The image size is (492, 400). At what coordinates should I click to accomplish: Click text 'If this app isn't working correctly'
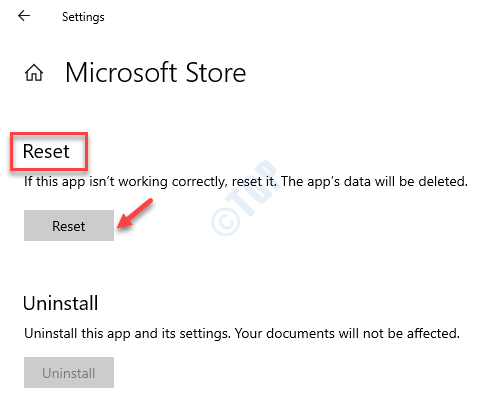pyautogui.click(x=126, y=182)
